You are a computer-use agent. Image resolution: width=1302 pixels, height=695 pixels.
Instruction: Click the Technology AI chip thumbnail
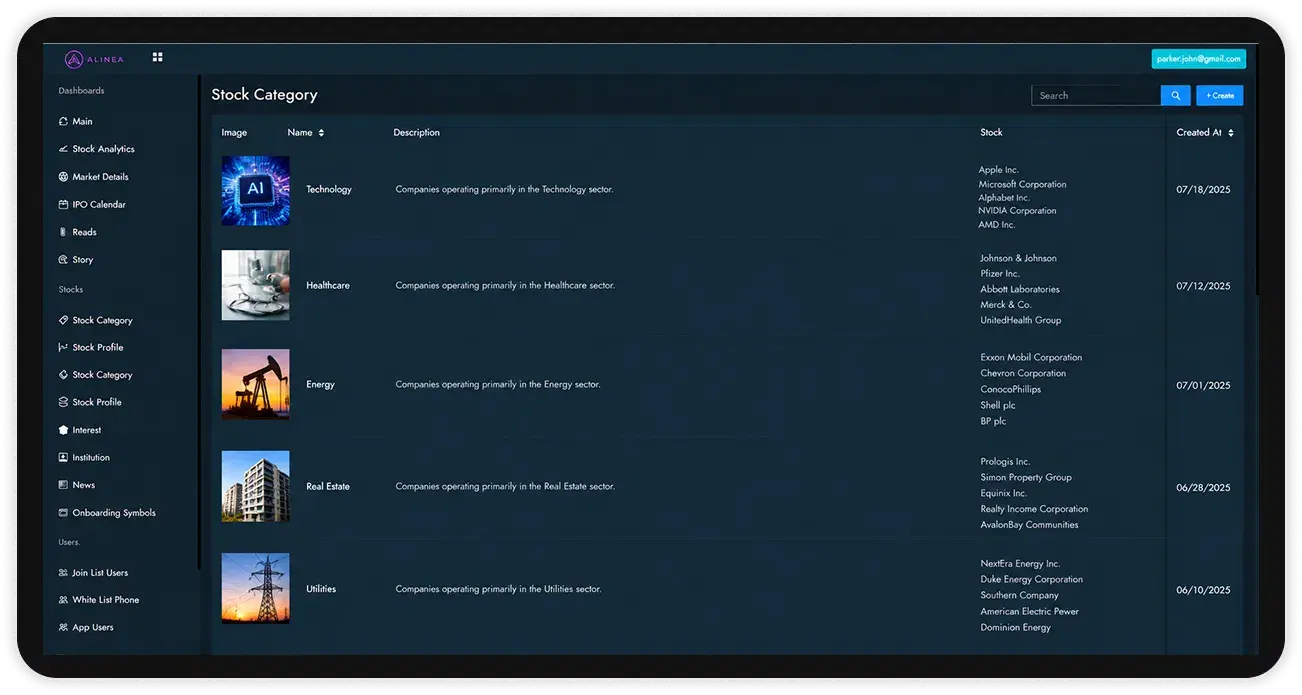[x=256, y=190]
